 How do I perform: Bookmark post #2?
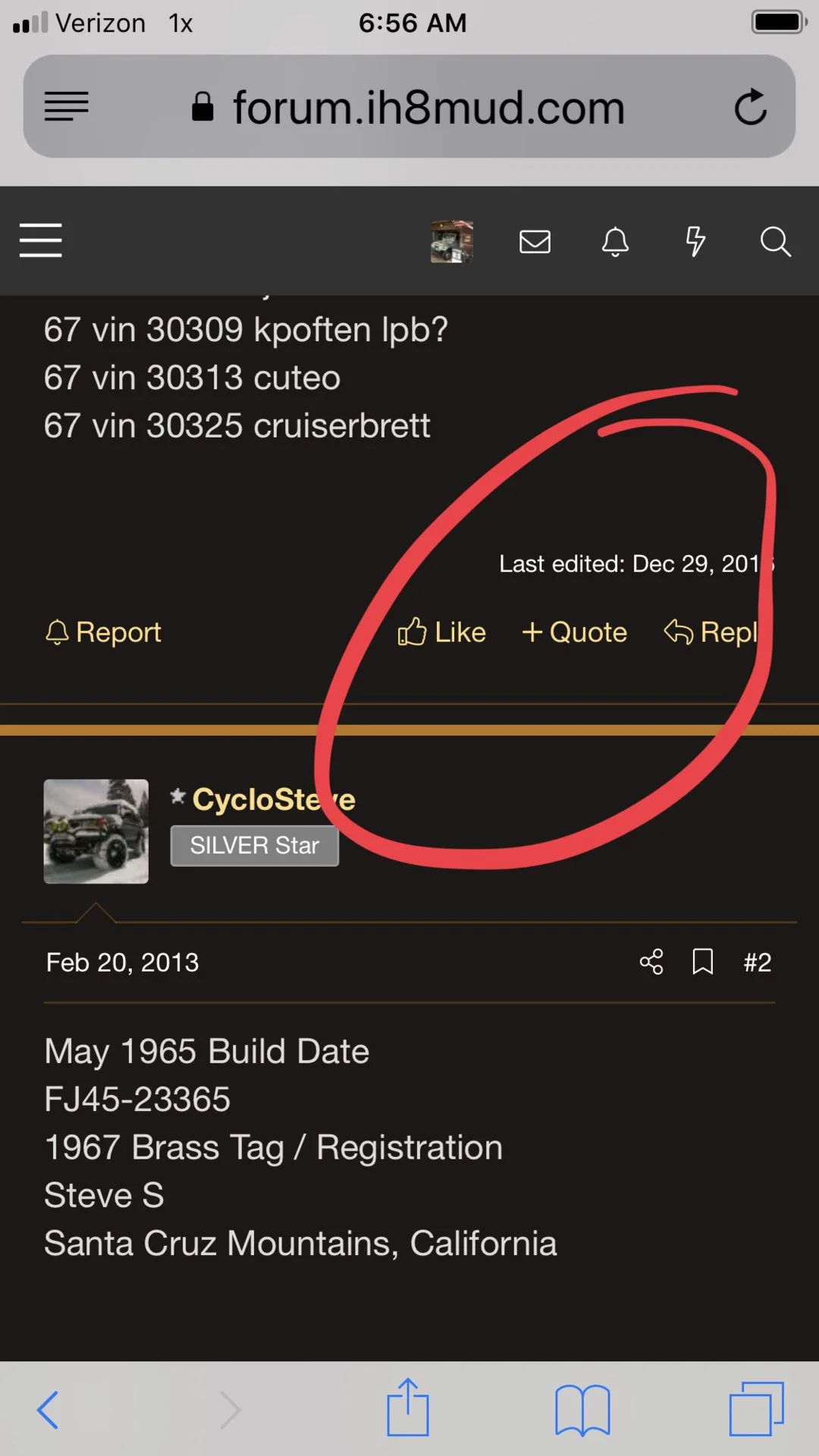coord(703,962)
